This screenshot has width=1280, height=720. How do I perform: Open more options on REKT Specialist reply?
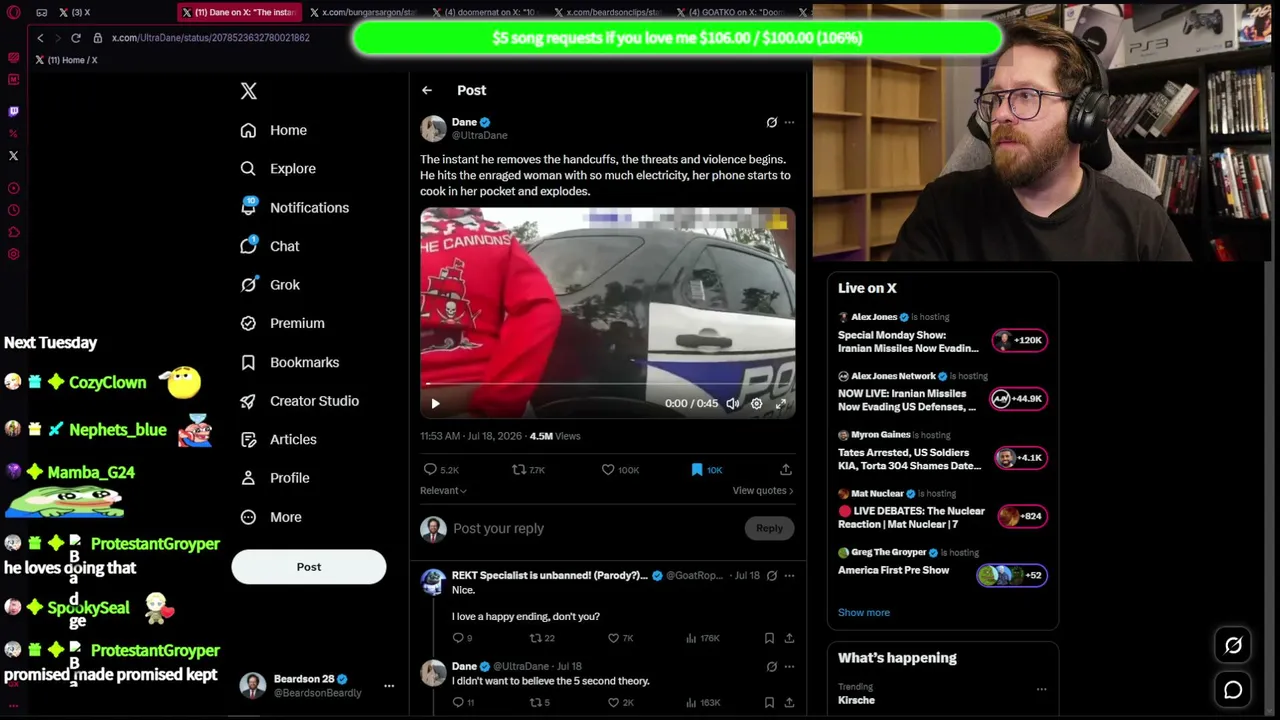click(x=789, y=576)
